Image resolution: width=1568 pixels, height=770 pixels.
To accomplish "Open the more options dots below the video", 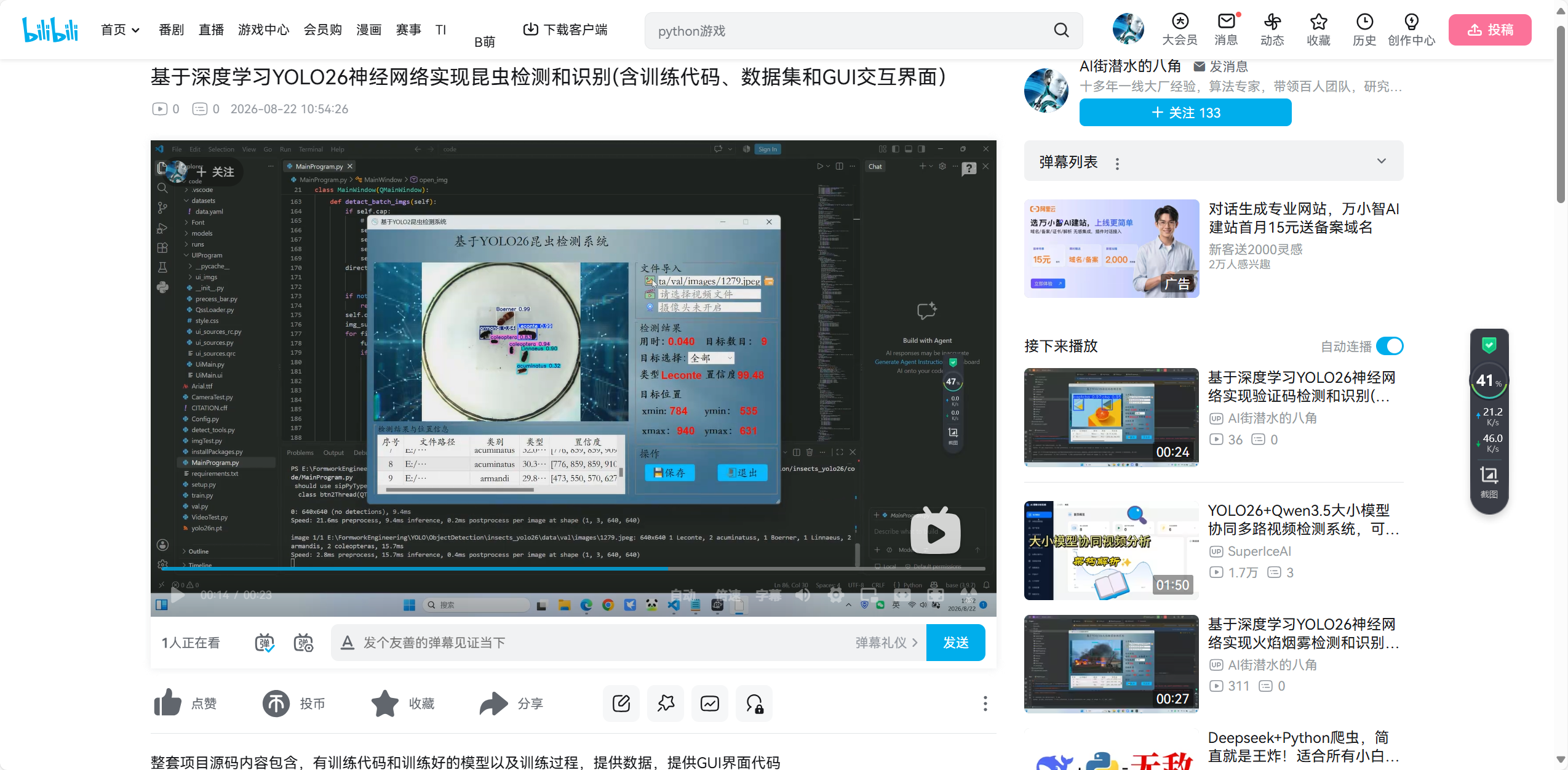I will [x=985, y=704].
